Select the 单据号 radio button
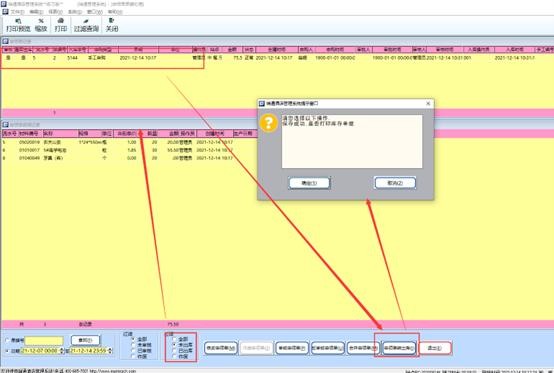Image resolution: width=554 pixels, height=373 pixels. point(7,341)
